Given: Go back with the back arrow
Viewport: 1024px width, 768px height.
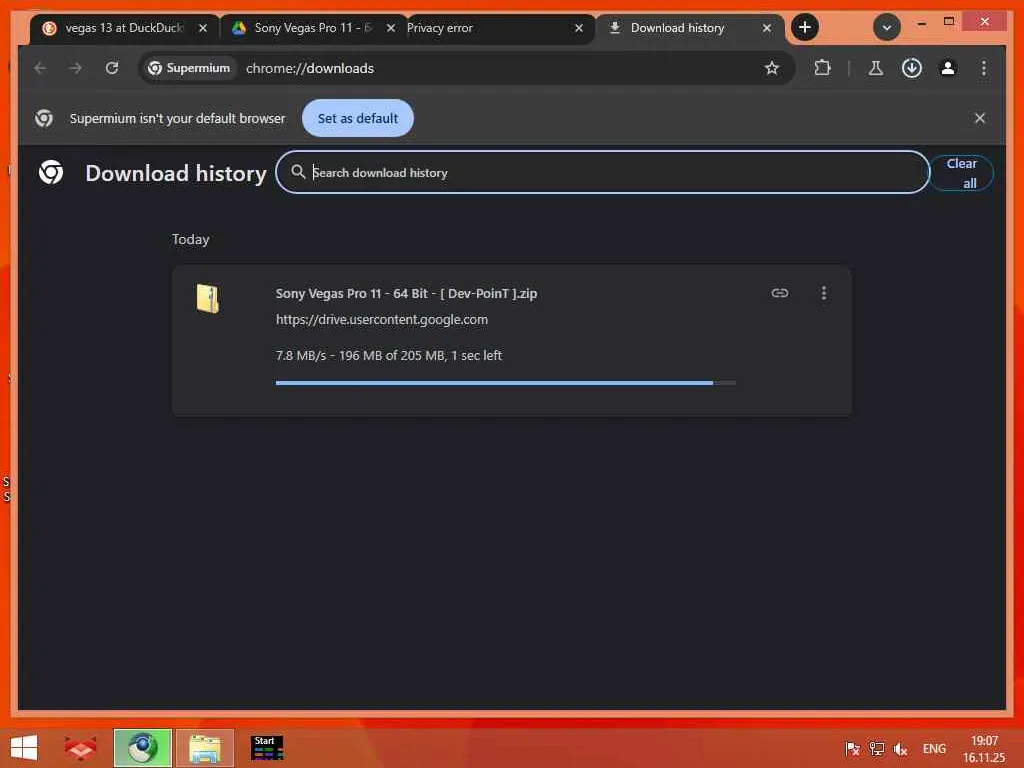Looking at the screenshot, I should [x=40, y=68].
